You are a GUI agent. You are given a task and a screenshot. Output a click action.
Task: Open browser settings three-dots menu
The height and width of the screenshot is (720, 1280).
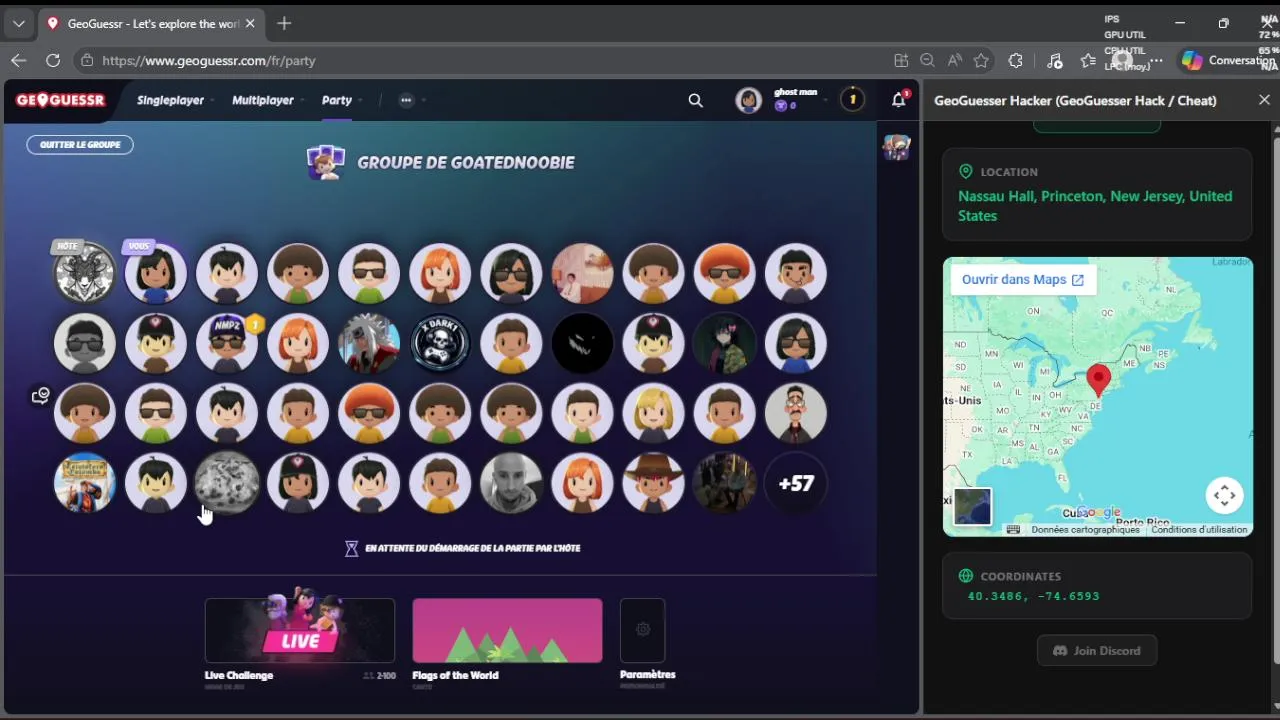click(x=1156, y=60)
